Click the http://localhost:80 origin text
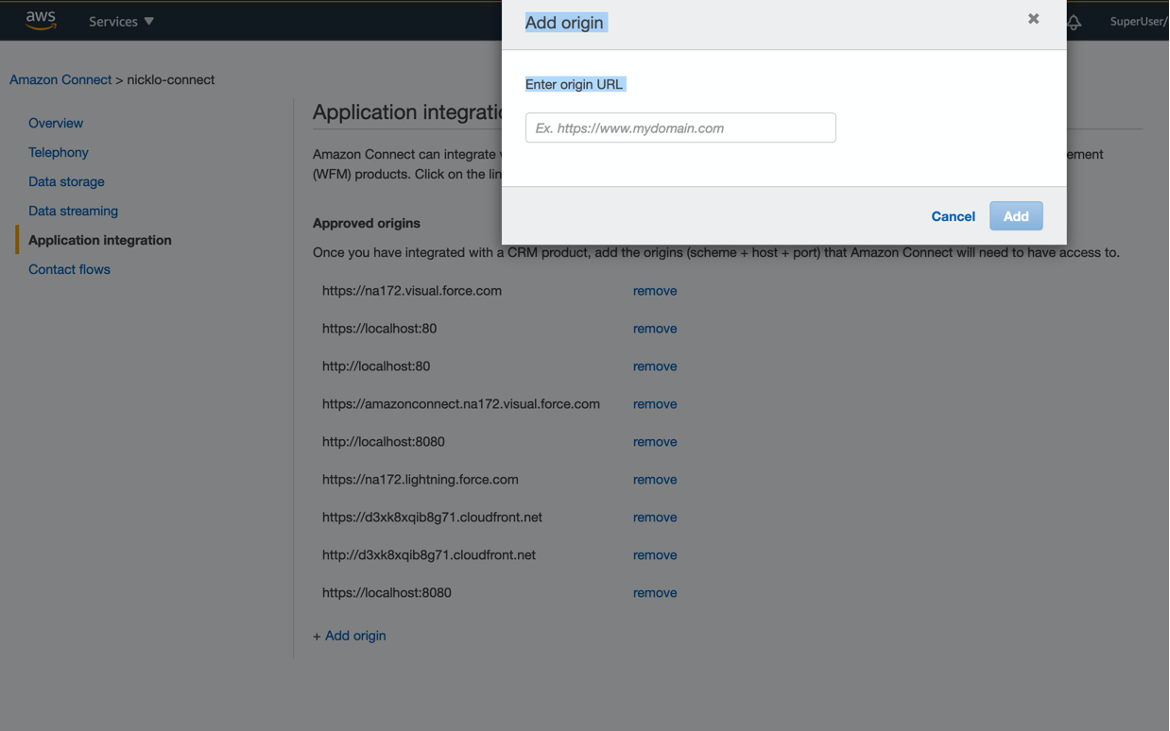 376,366
